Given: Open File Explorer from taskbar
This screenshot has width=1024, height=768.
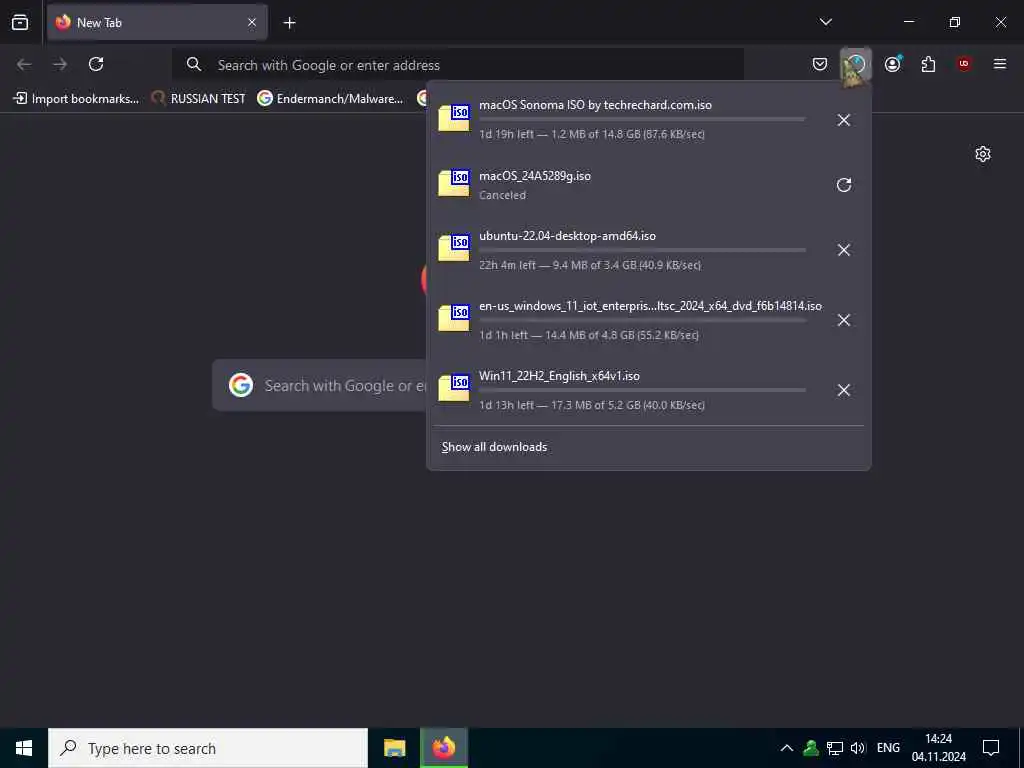Looking at the screenshot, I should pyautogui.click(x=394, y=748).
